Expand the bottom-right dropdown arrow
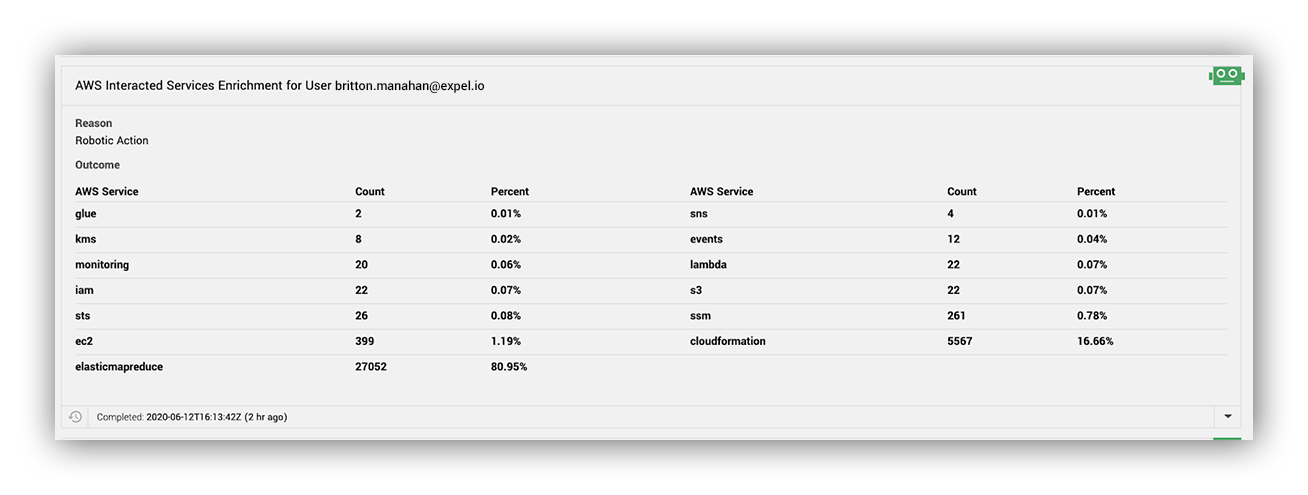1308x495 pixels. click(x=1227, y=416)
